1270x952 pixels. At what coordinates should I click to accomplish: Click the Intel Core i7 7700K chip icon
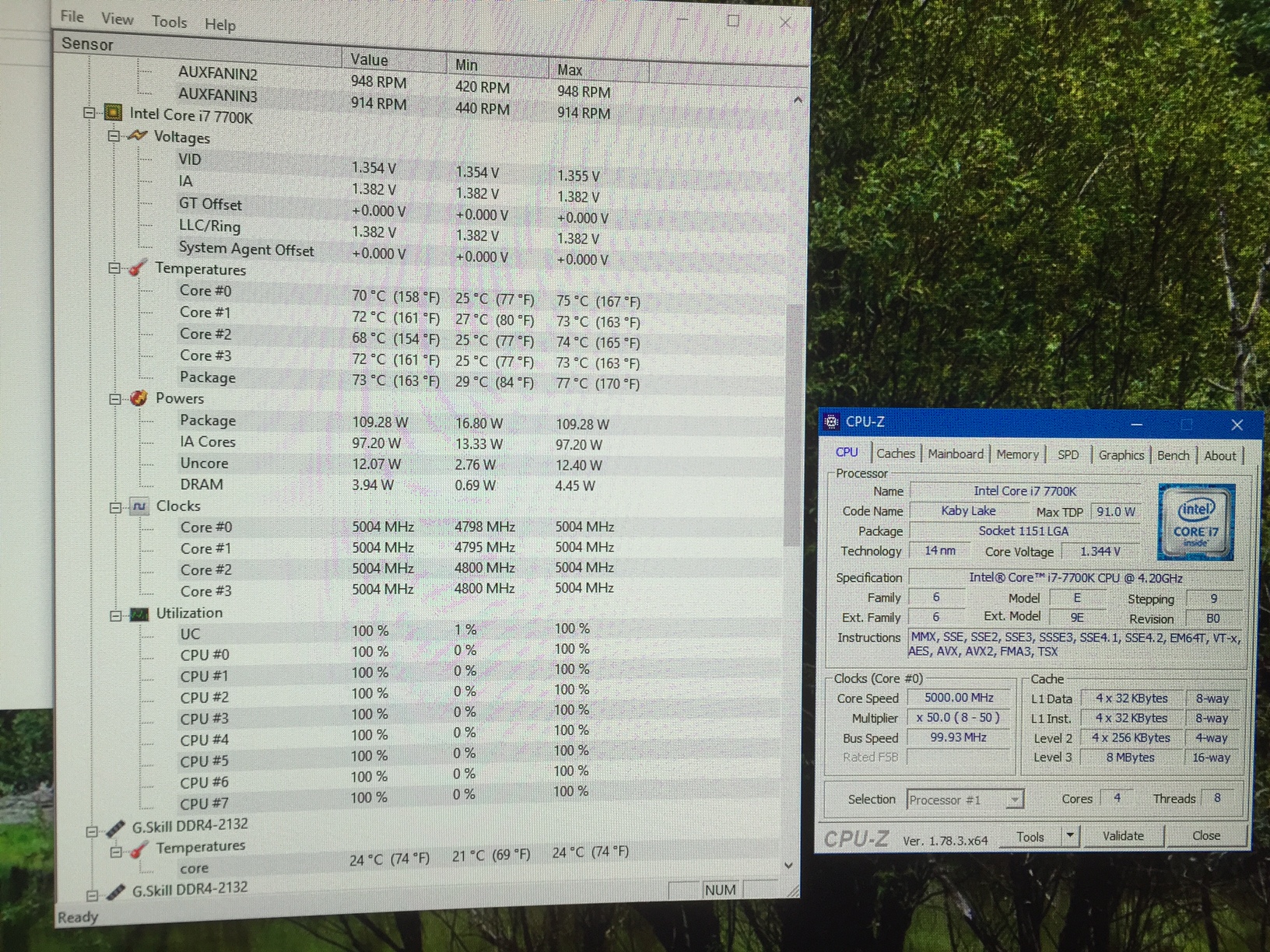[113, 113]
